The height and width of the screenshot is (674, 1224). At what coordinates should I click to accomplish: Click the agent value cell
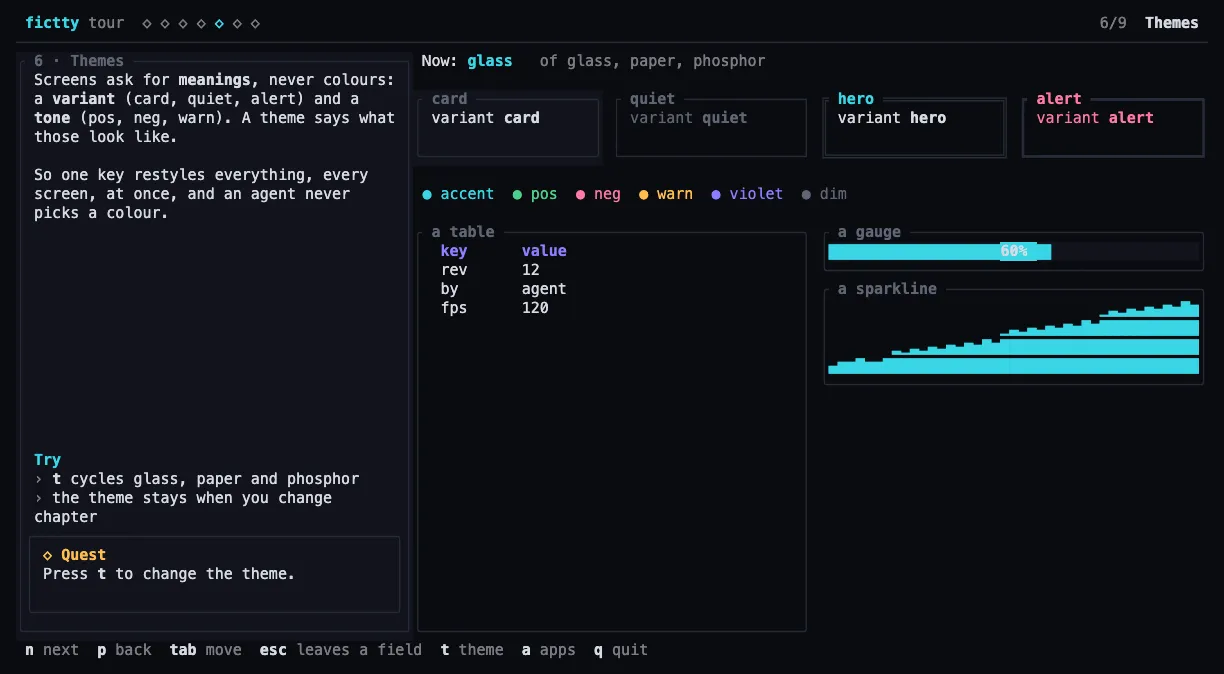[x=544, y=289]
